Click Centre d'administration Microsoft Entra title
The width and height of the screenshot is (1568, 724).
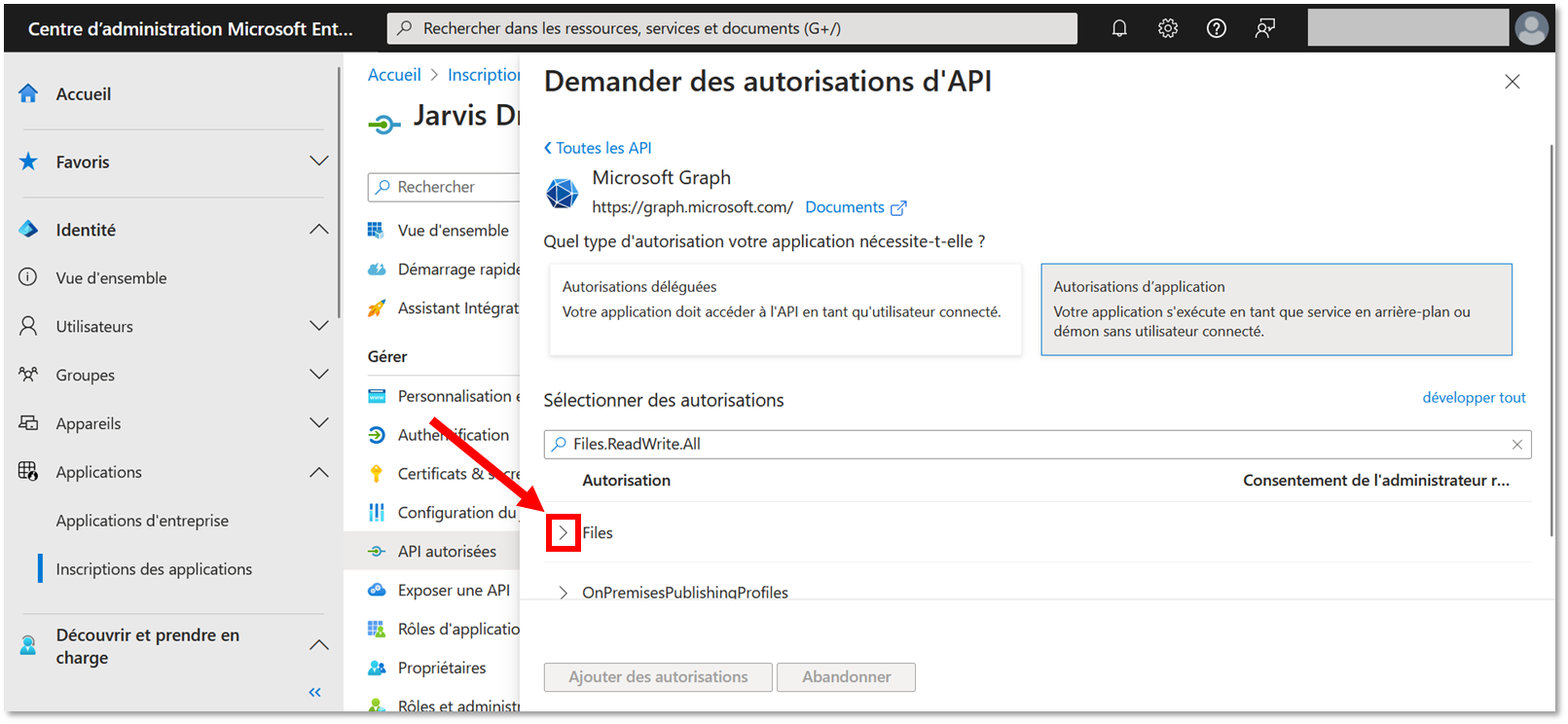pos(191,29)
